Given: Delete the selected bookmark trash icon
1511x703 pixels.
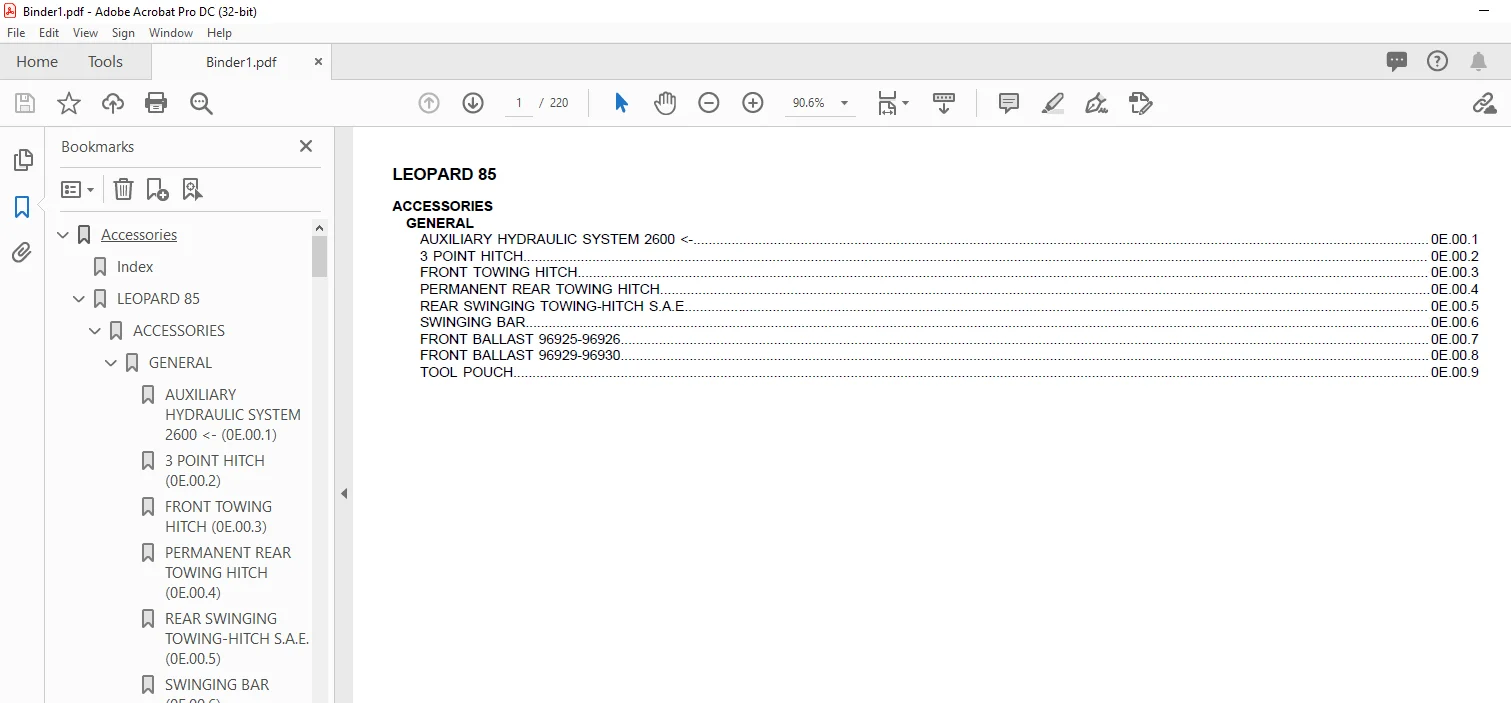Looking at the screenshot, I should click(123, 189).
